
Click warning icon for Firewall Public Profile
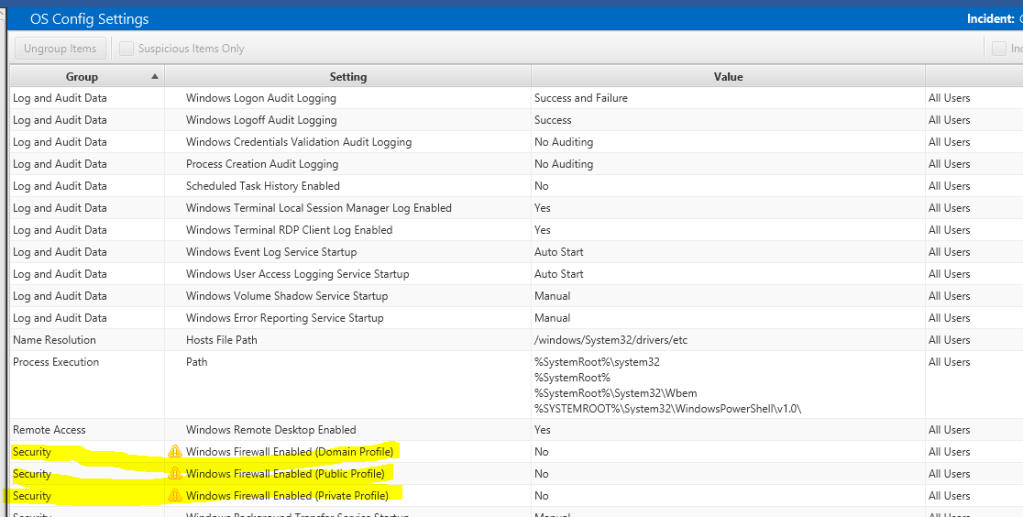(176, 474)
